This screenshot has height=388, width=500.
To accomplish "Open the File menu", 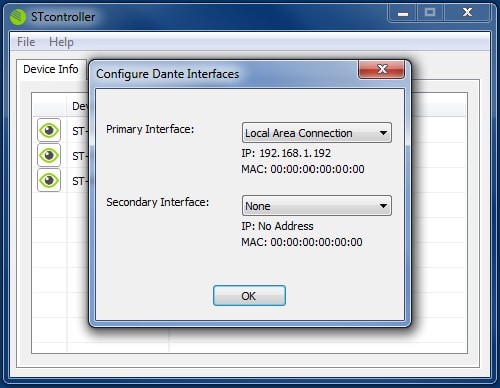I will (x=26, y=42).
